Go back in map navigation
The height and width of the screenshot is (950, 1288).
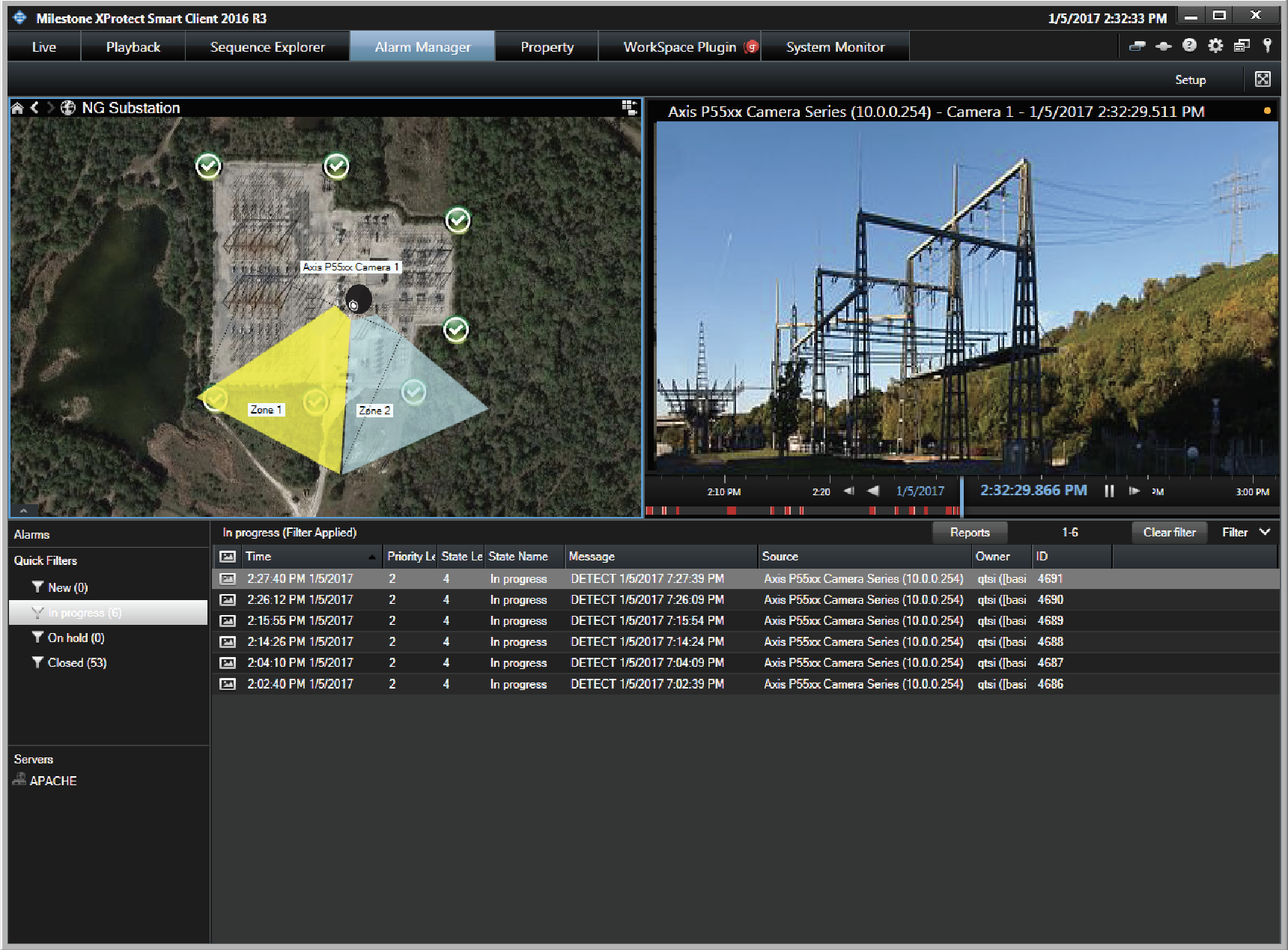(x=34, y=108)
